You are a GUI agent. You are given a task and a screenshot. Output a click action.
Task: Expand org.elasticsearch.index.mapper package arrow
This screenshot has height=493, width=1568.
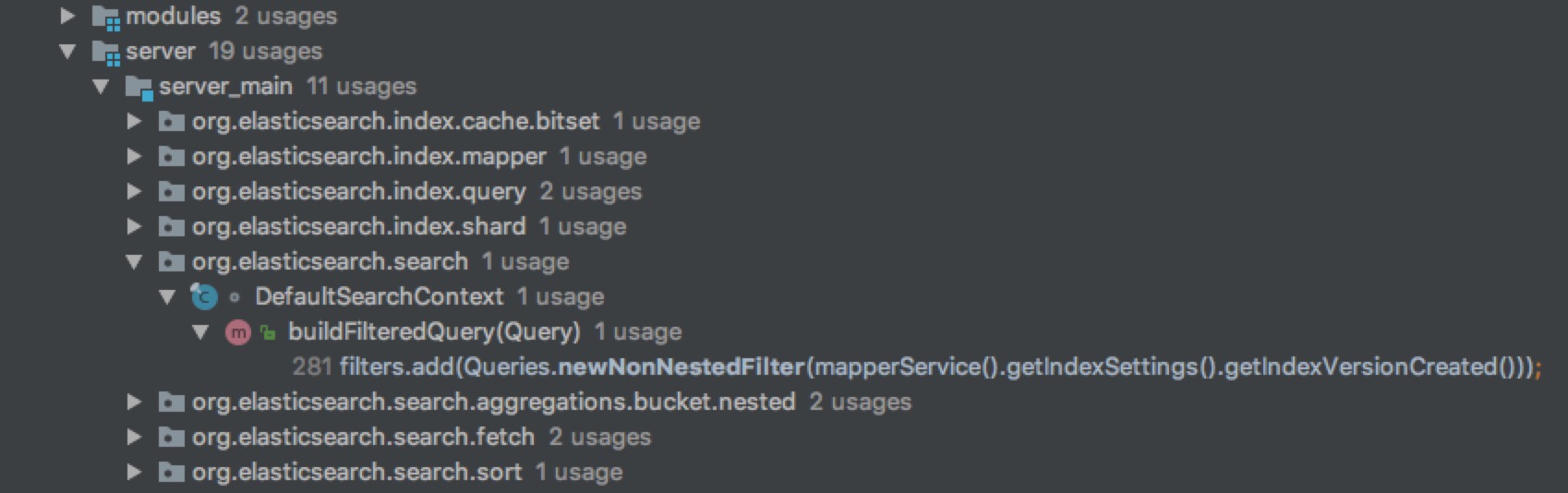134,157
